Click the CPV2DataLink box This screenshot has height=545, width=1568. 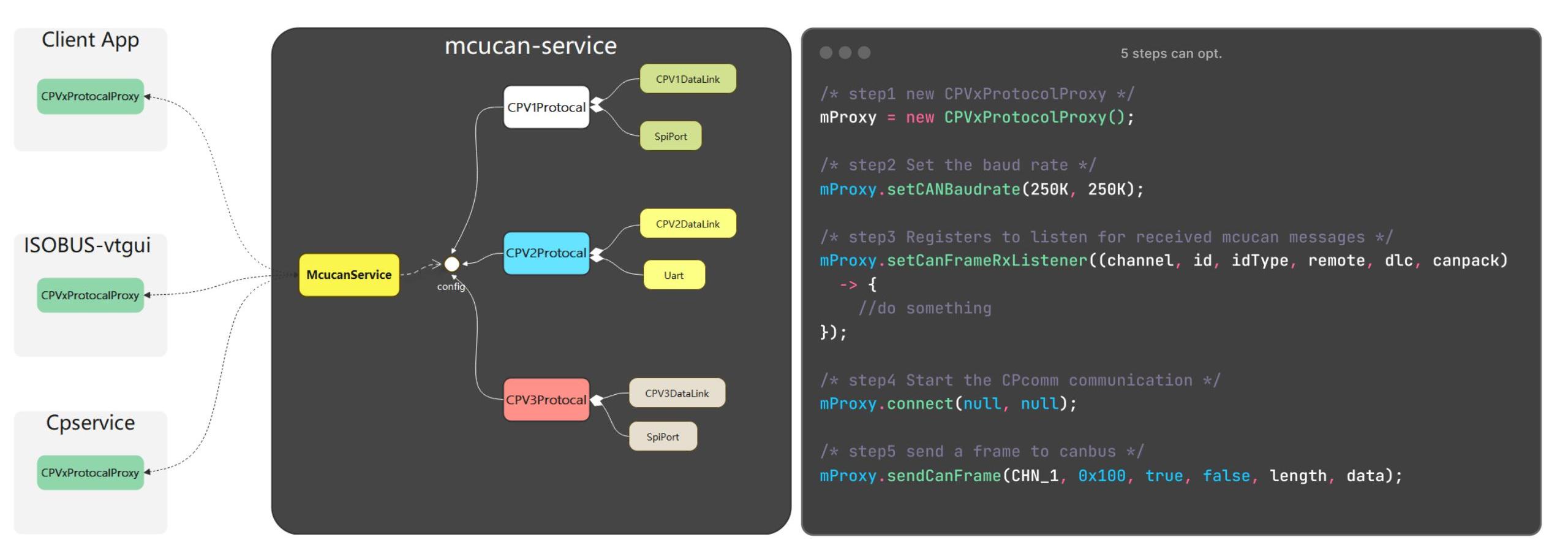(688, 224)
